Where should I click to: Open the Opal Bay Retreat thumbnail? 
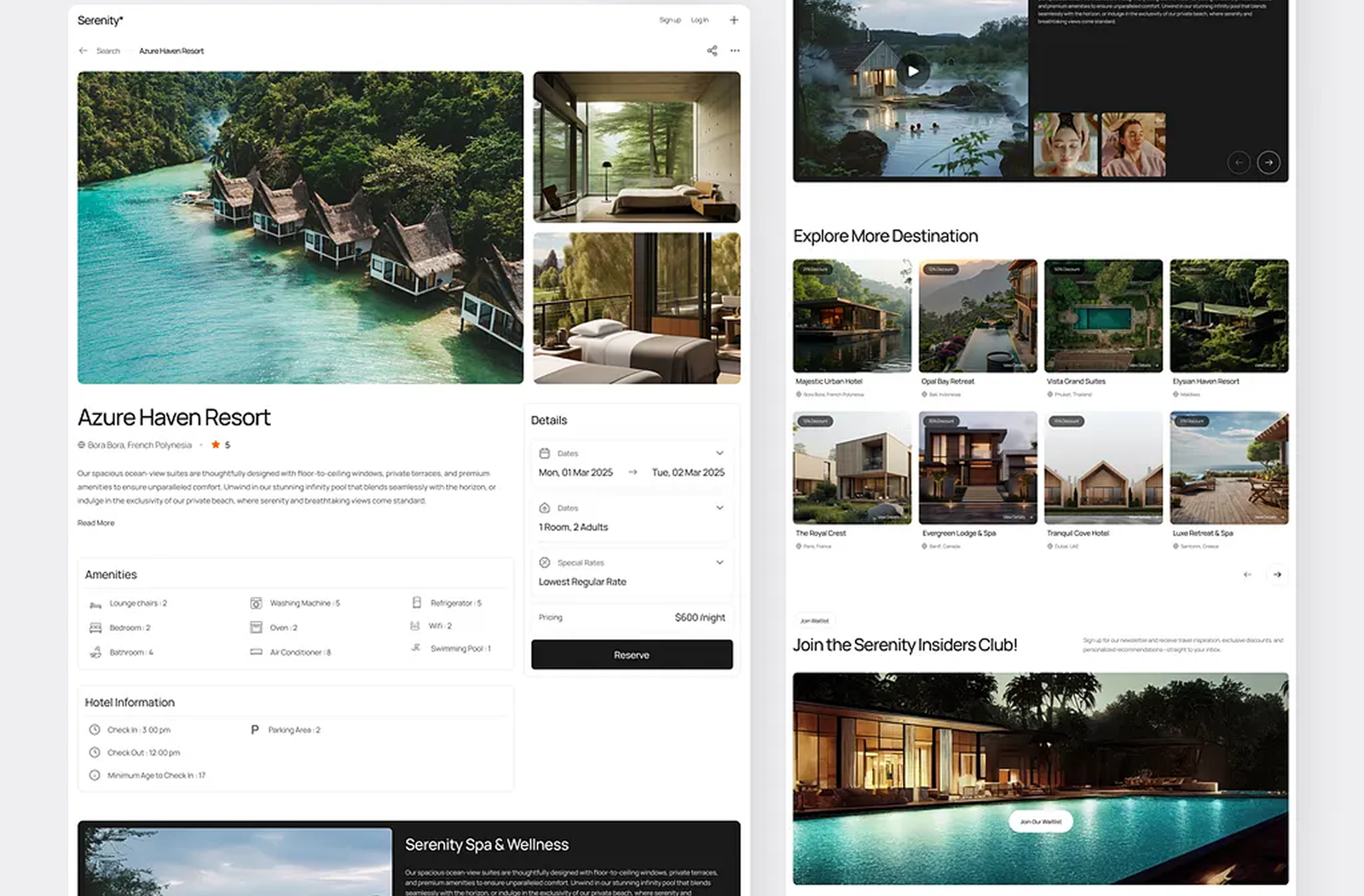(978, 316)
